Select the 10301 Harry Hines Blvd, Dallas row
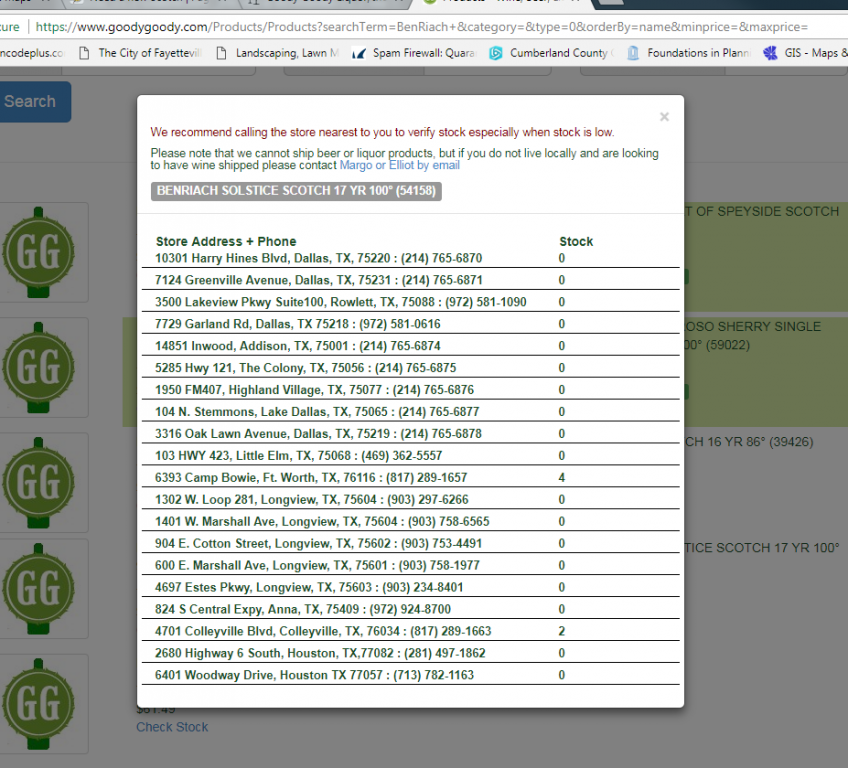The width and height of the screenshot is (848, 768). [x=410, y=259]
